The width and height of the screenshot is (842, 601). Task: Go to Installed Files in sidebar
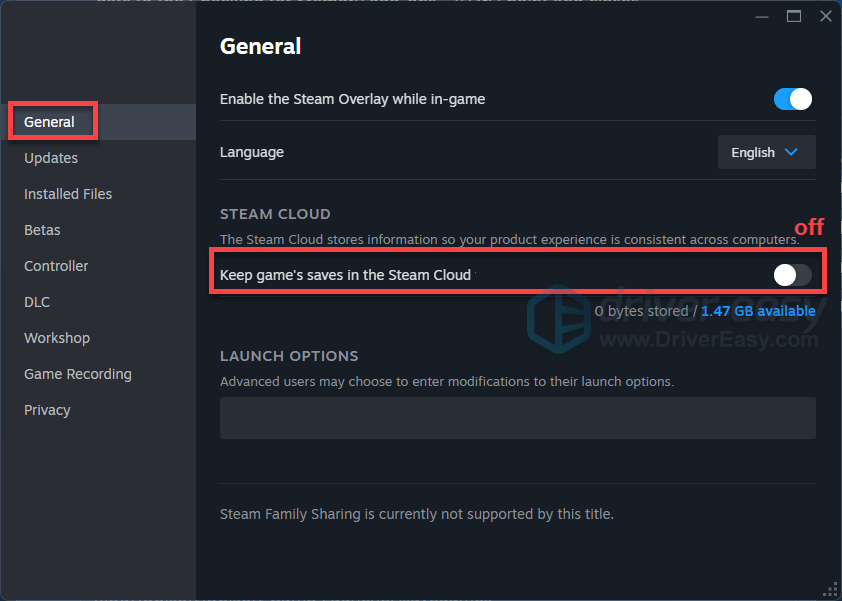pos(68,194)
